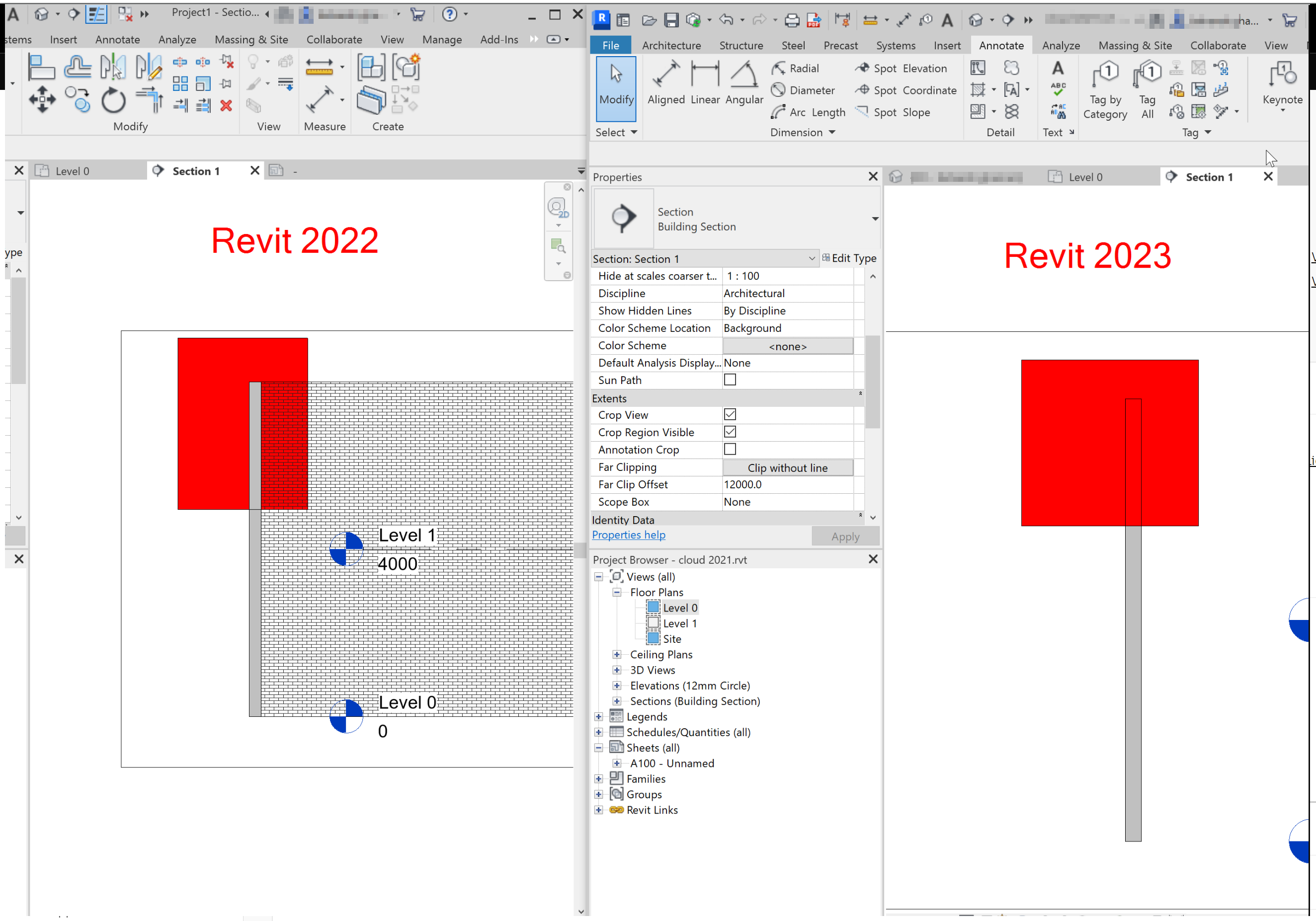Viewport: 1316px width, 921px height.
Task: Toggle the Crop View checkbox
Action: click(x=730, y=414)
